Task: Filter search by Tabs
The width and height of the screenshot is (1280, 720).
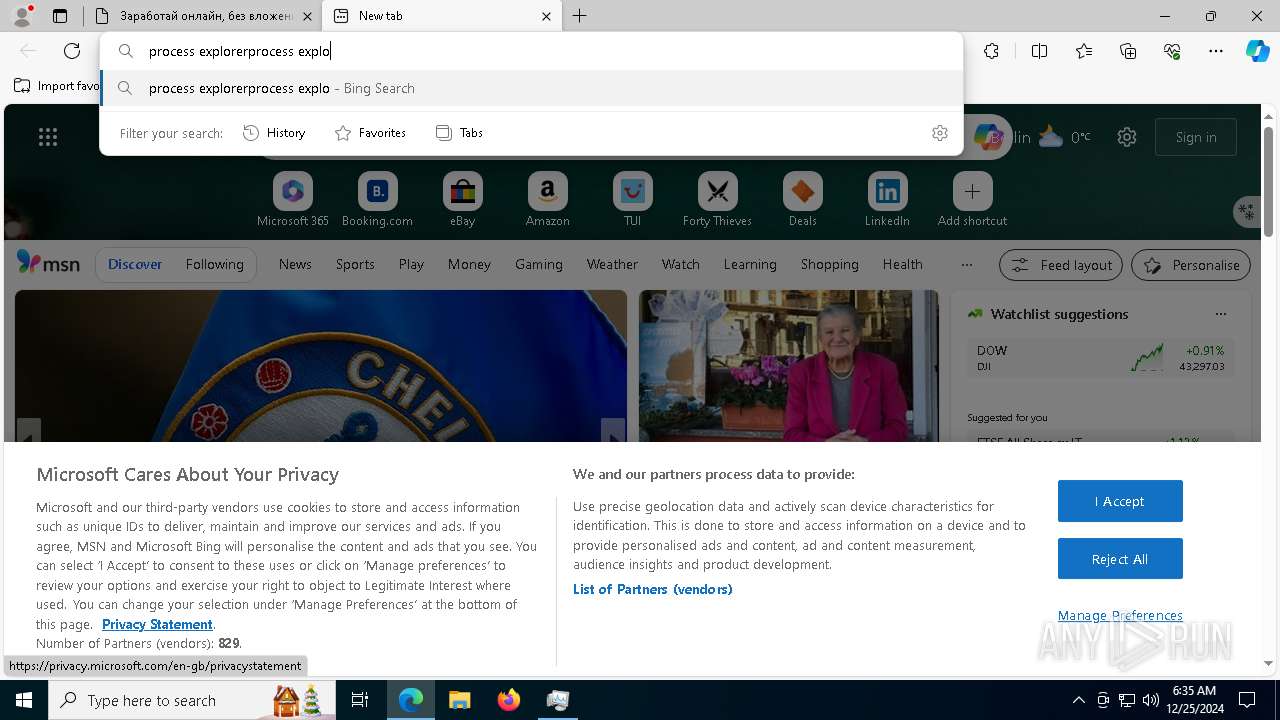Action: pyautogui.click(x=459, y=133)
